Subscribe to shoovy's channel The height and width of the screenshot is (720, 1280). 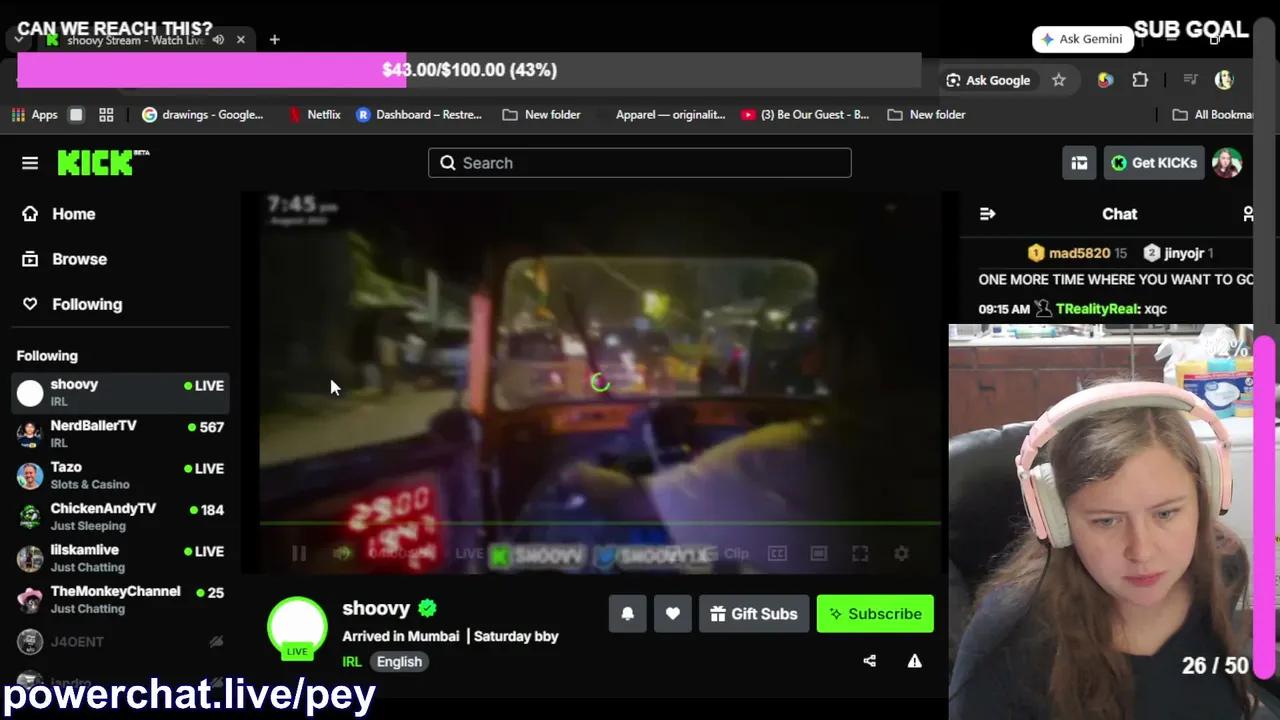(875, 614)
